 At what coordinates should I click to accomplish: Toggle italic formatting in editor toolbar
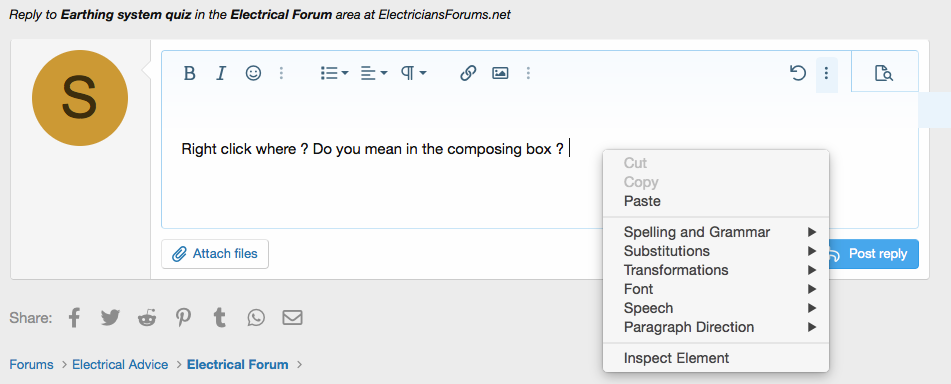tap(221, 73)
